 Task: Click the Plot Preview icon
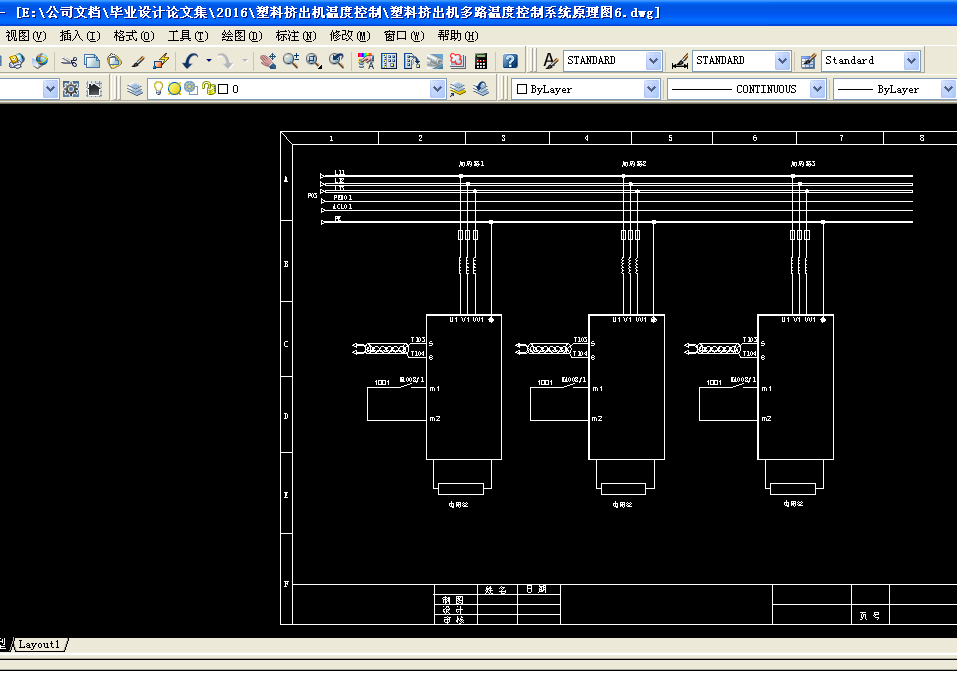(16, 60)
